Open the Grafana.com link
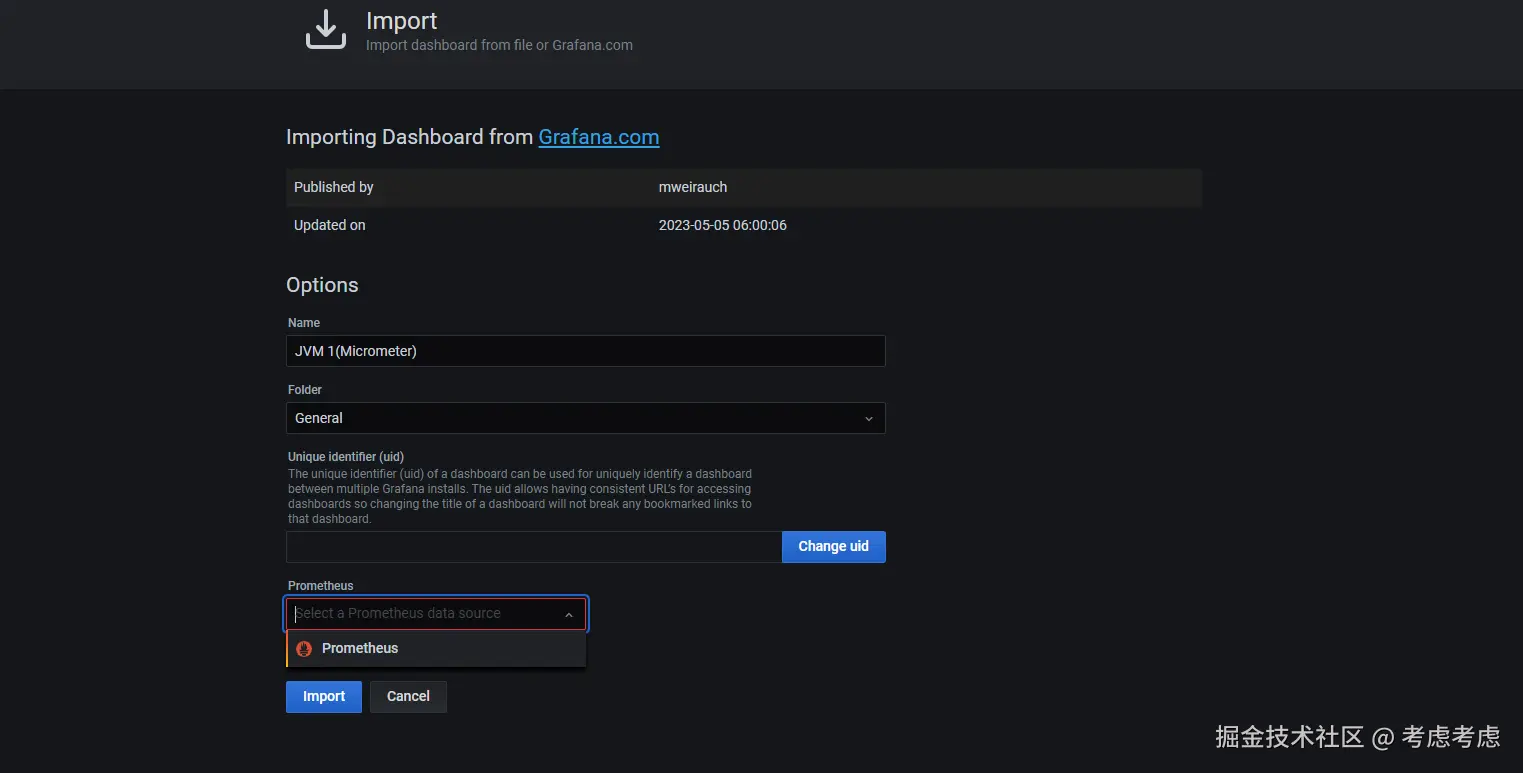The height and width of the screenshot is (773, 1523). (x=599, y=137)
